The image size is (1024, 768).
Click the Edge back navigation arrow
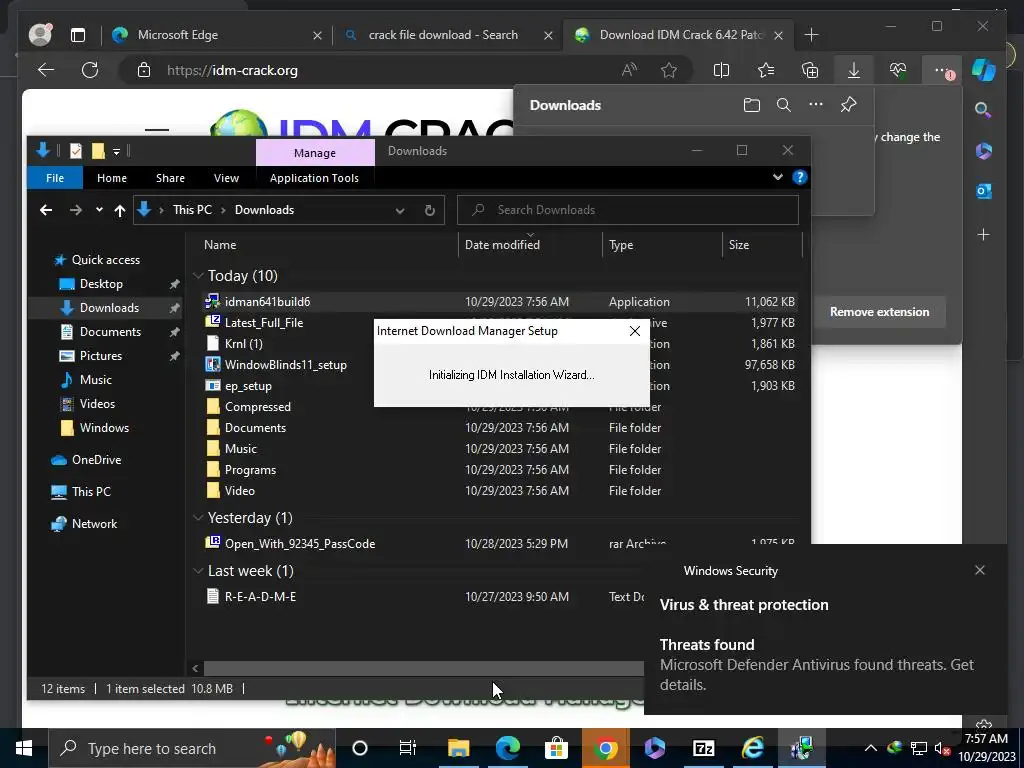pyautogui.click(x=46, y=70)
